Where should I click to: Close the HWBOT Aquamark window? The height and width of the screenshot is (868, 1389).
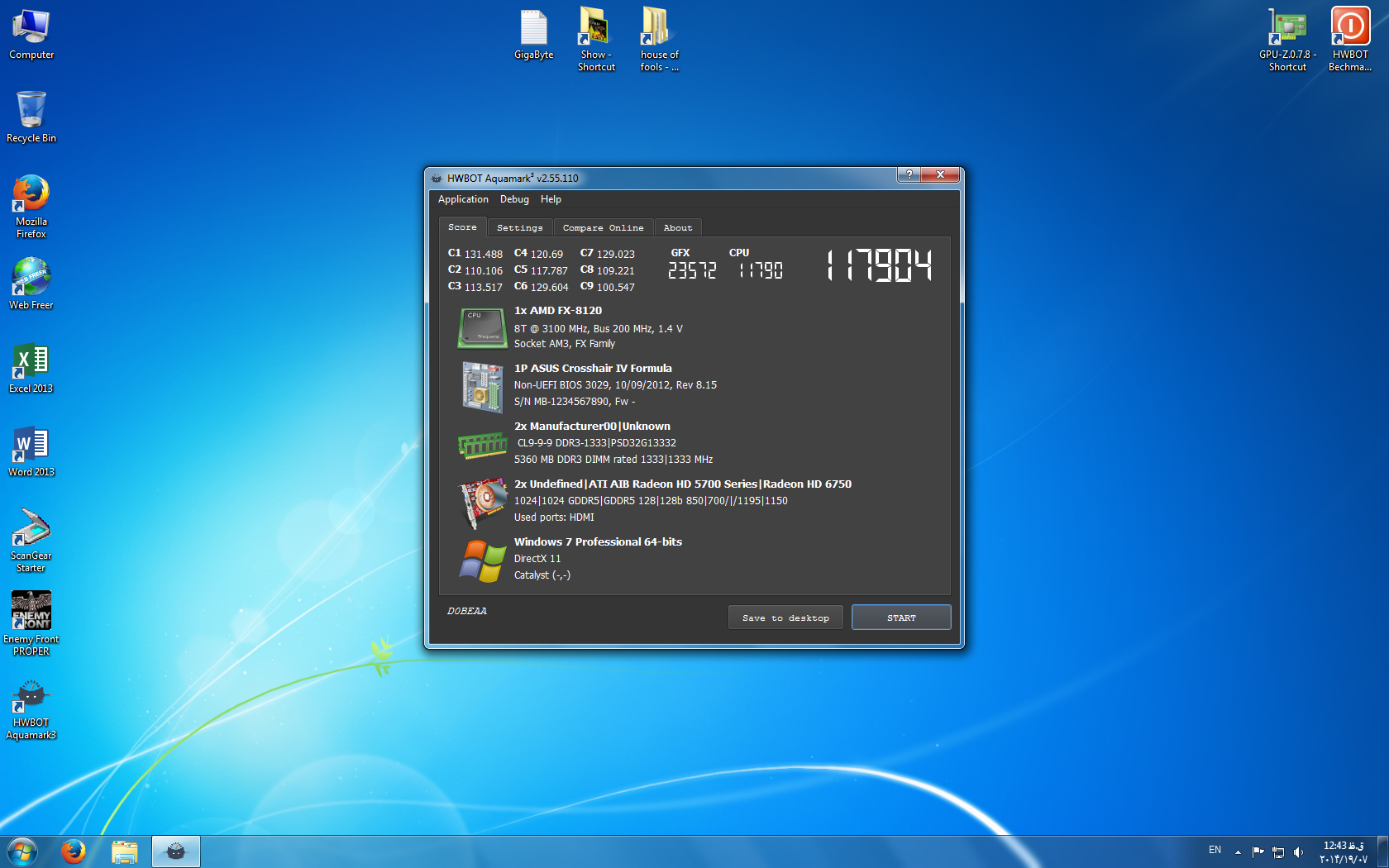(x=940, y=174)
